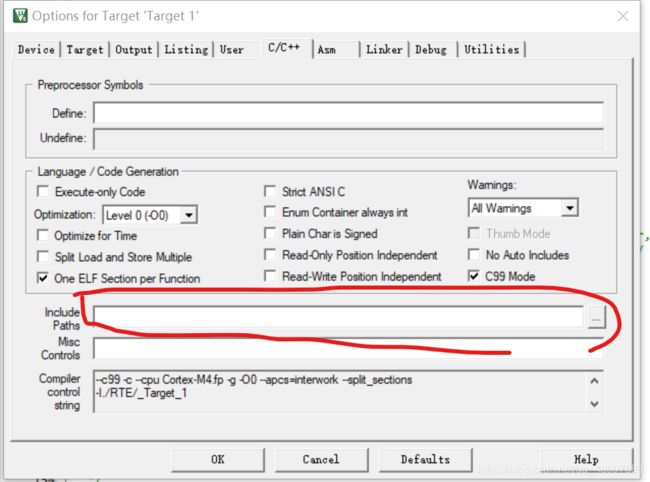Select the User tab
Viewport: 650px width, 482px height.
tap(231, 50)
